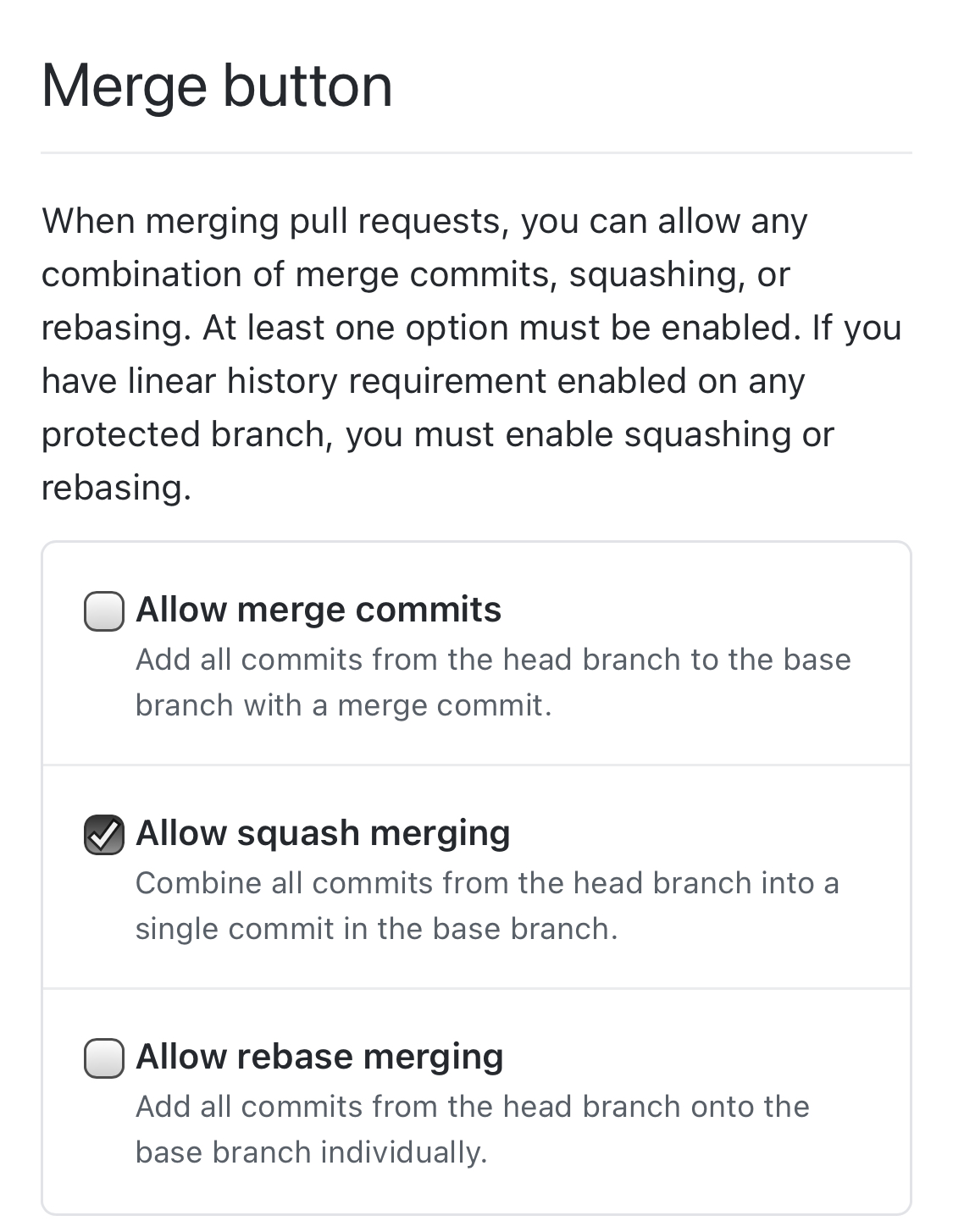Screen dimensions: 953x1232
Task: Click the divider under Merge button heading
Action: click(x=476, y=153)
